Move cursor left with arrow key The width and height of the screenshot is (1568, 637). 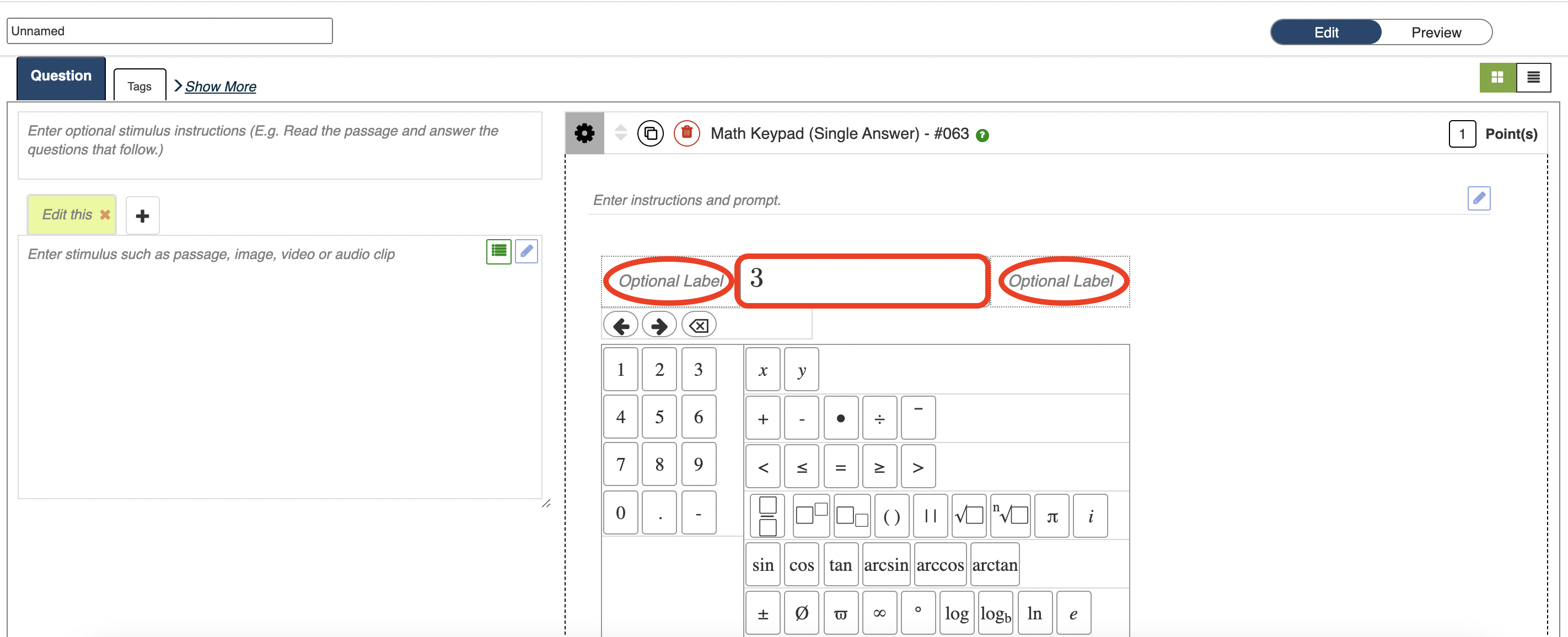coord(620,326)
